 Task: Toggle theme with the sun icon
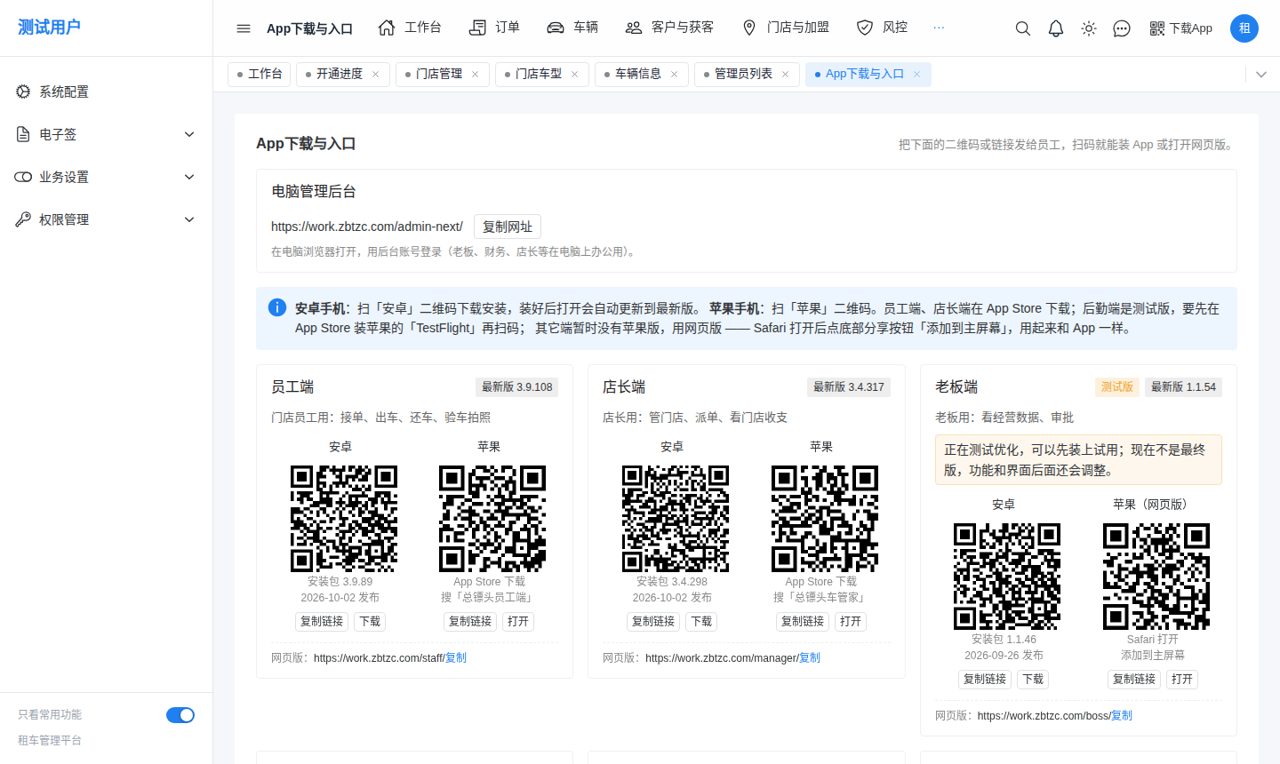1088,28
